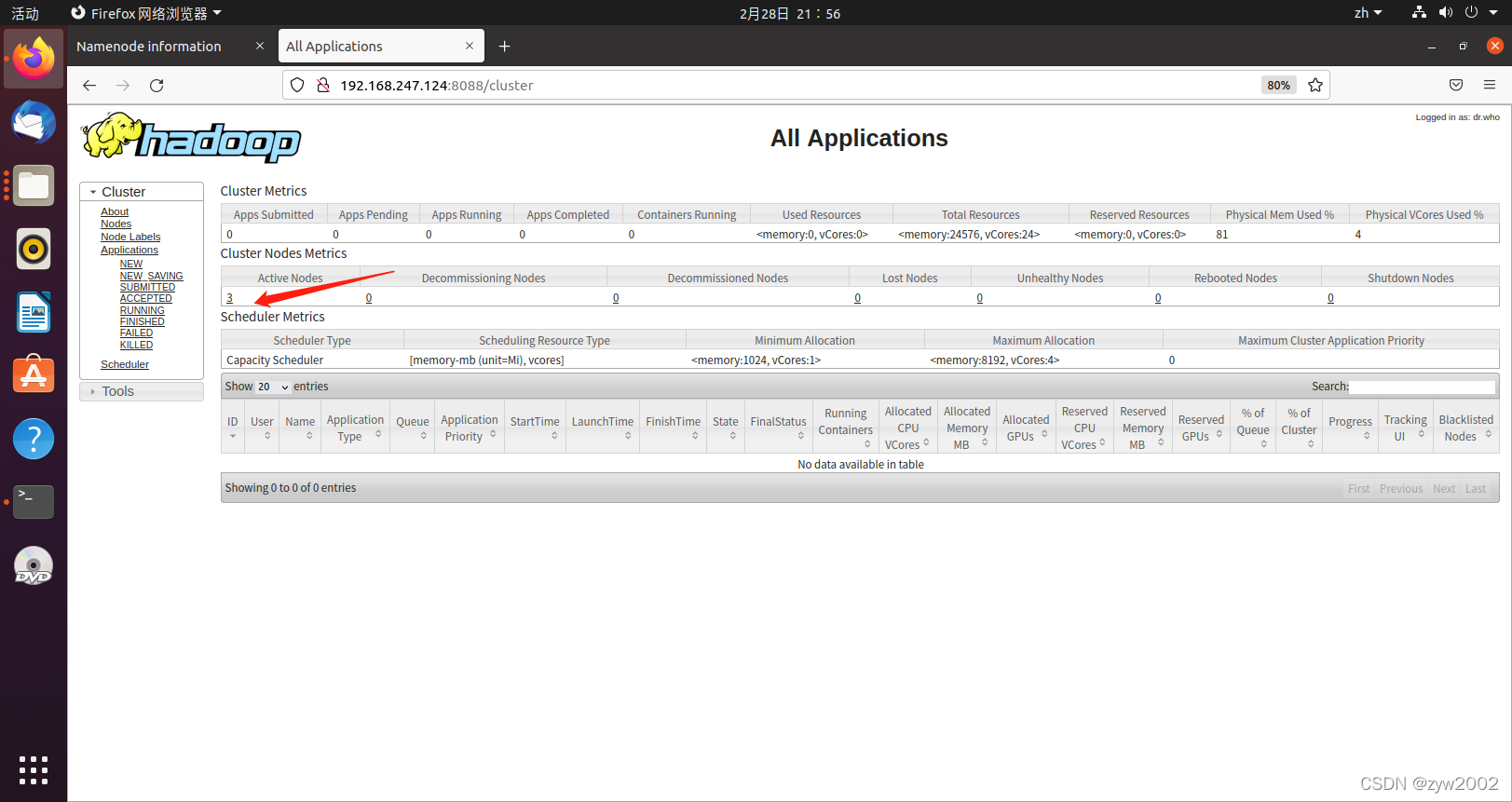Screen dimensions: 1512x802
Task: Sort table by User column
Action: pos(263,428)
